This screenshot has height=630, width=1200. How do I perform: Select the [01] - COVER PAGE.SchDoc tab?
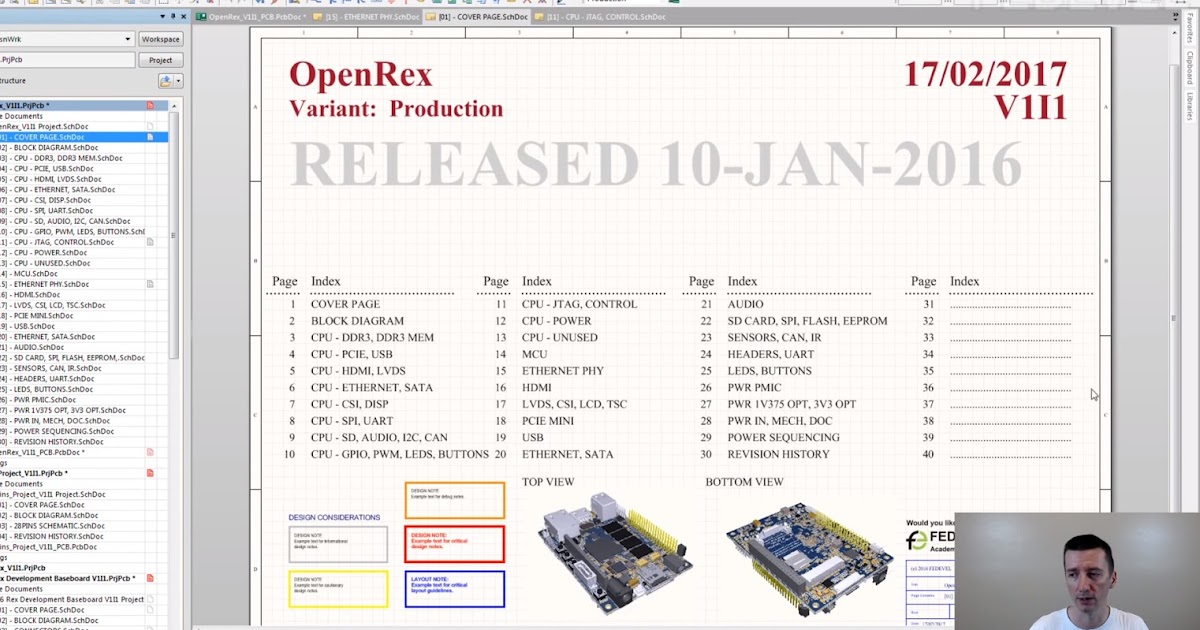(476, 17)
